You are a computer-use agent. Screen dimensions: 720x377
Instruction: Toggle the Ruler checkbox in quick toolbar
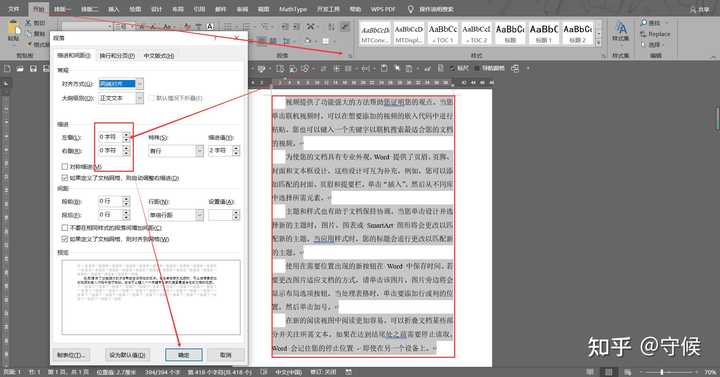(x=452, y=68)
